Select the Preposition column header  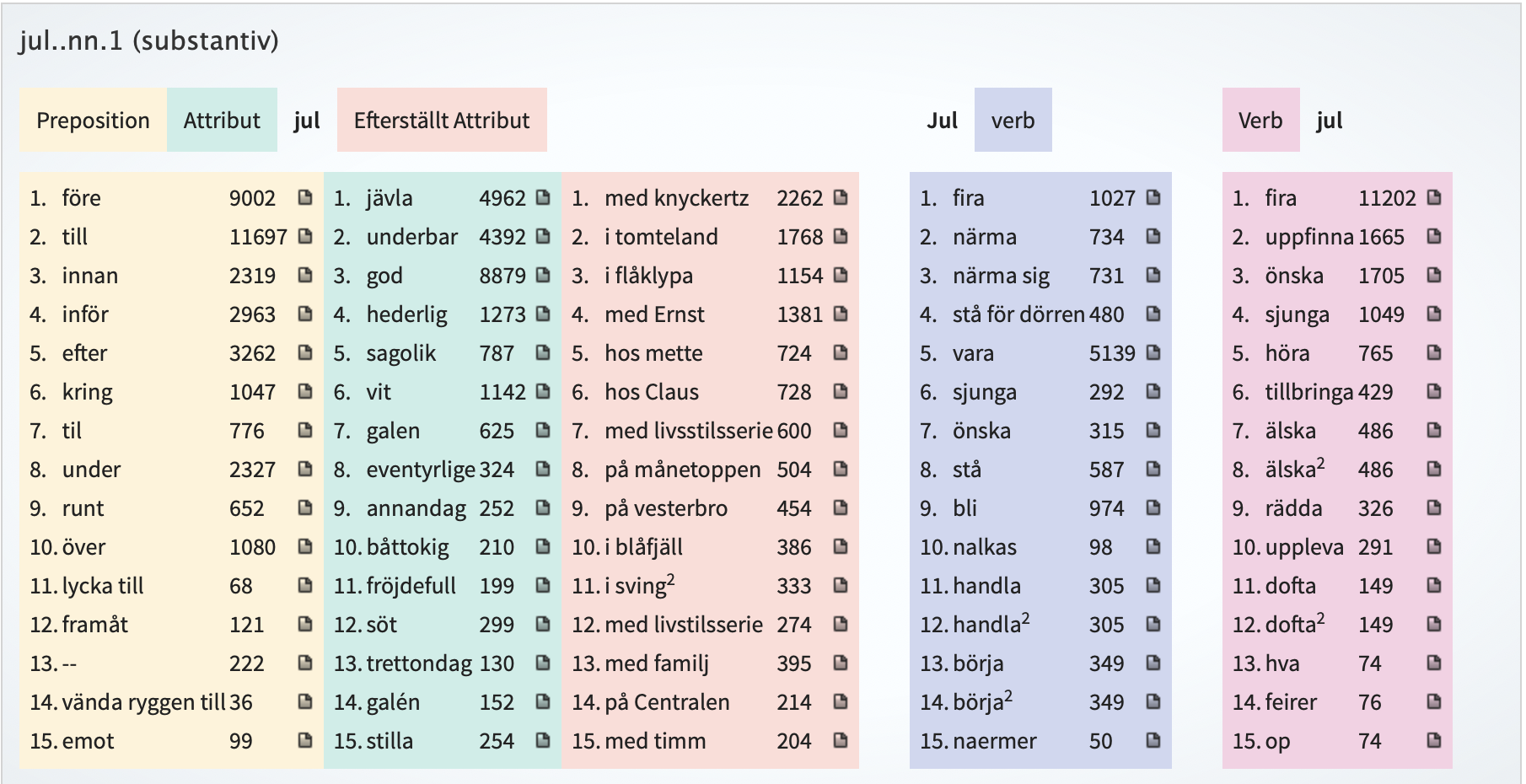pyautogui.click(x=93, y=121)
